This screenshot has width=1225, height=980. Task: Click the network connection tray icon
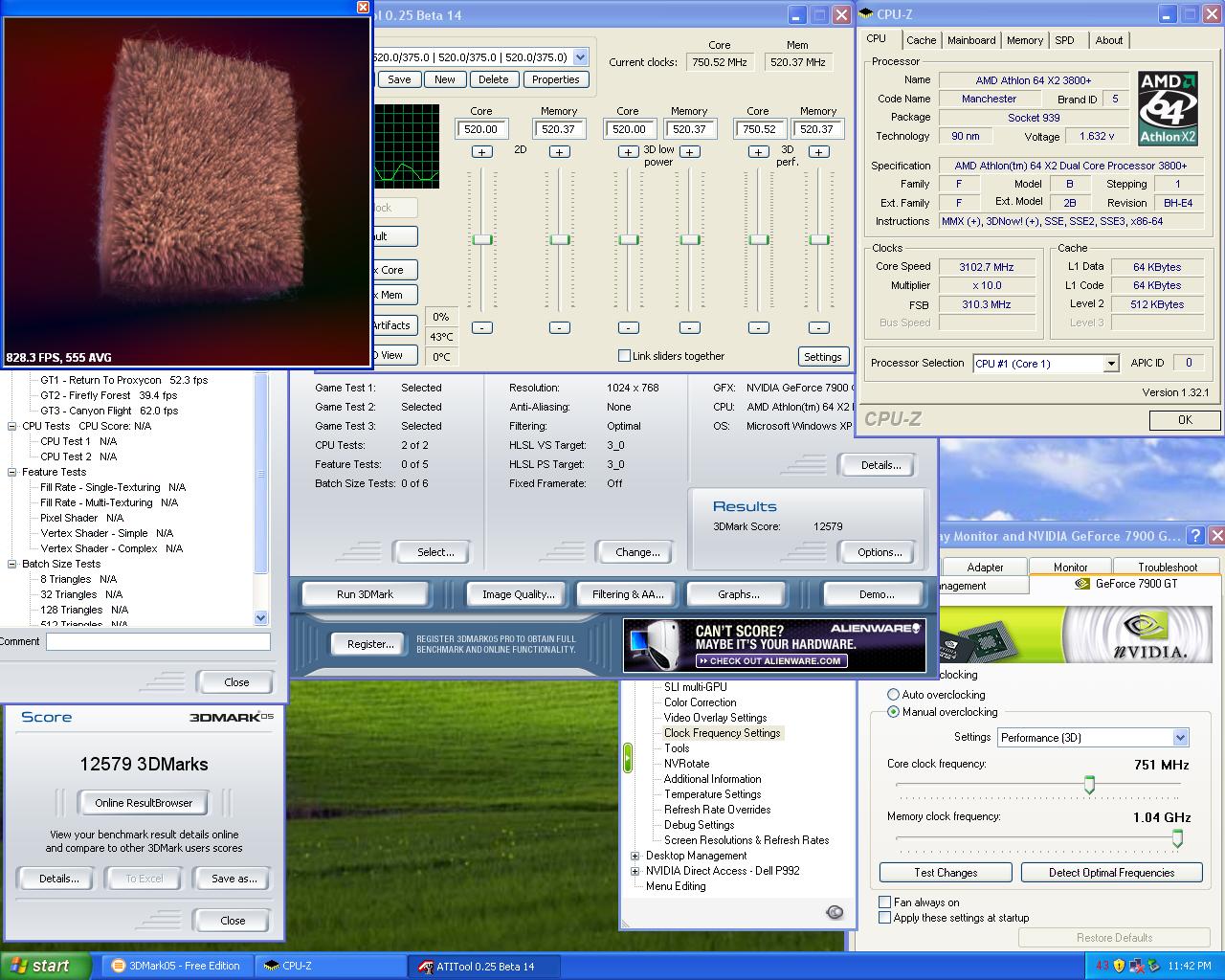[1136, 966]
